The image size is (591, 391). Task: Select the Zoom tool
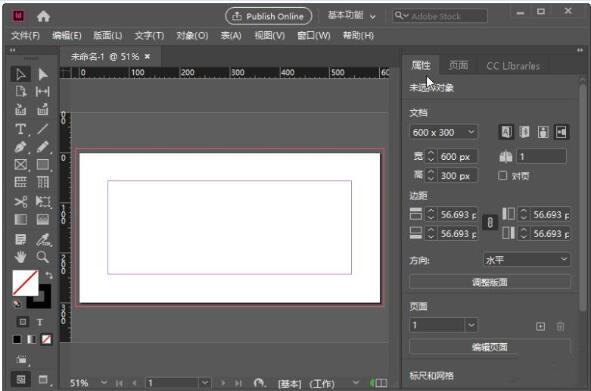pyautogui.click(x=43, y=257)
